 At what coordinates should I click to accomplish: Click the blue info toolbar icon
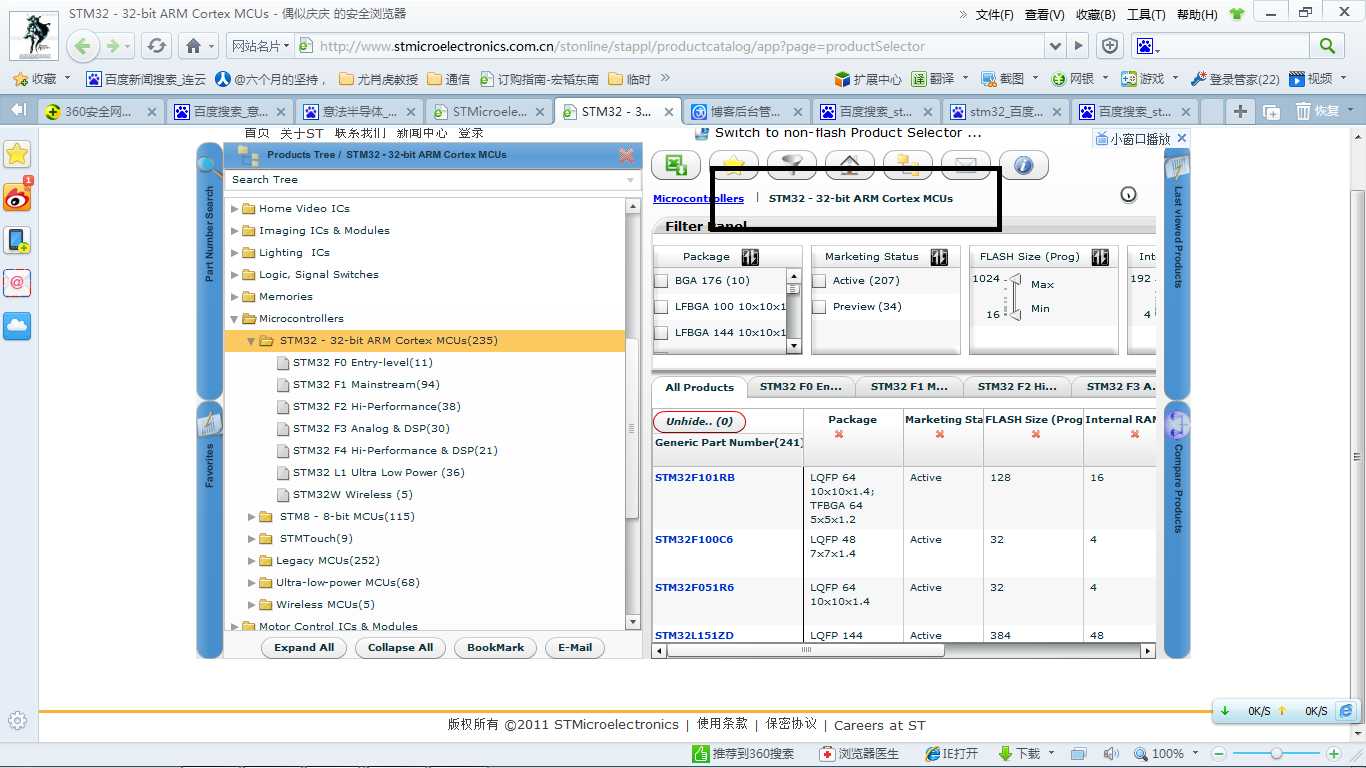point(1024,165)
